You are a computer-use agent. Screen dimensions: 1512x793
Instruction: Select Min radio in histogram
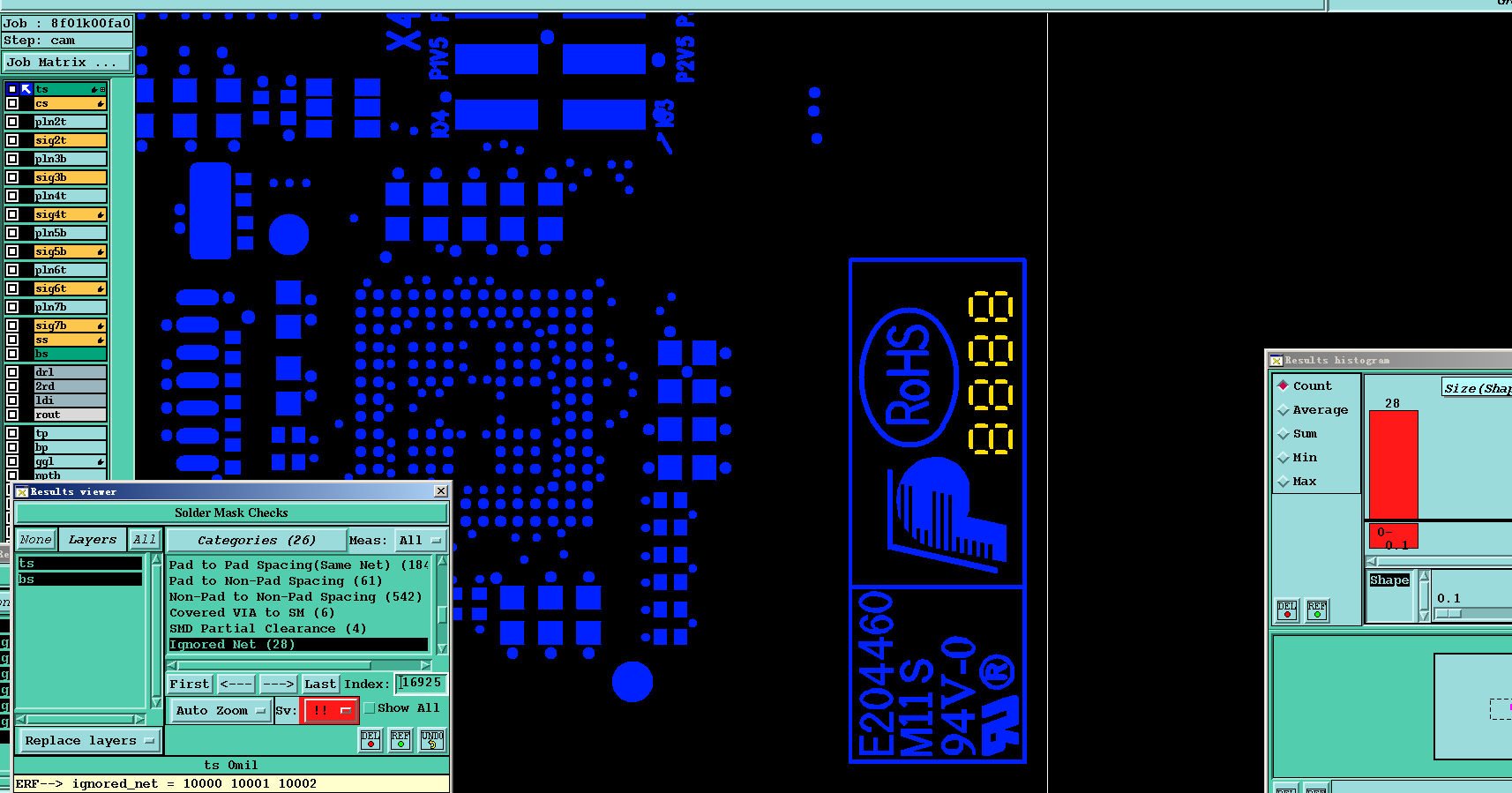(x=1284, y=458)
